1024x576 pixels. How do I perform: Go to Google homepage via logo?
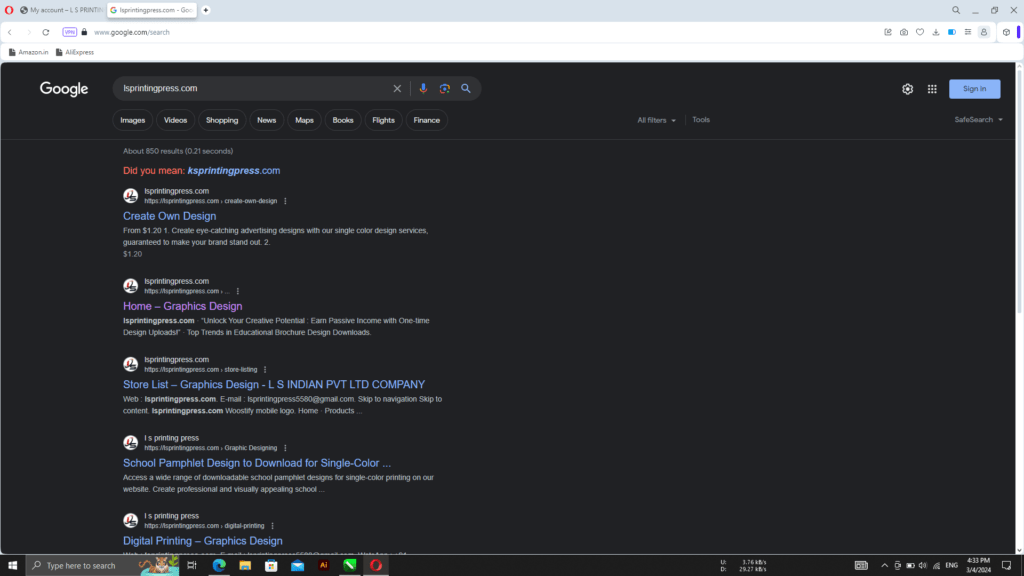[x=64, y=89]
